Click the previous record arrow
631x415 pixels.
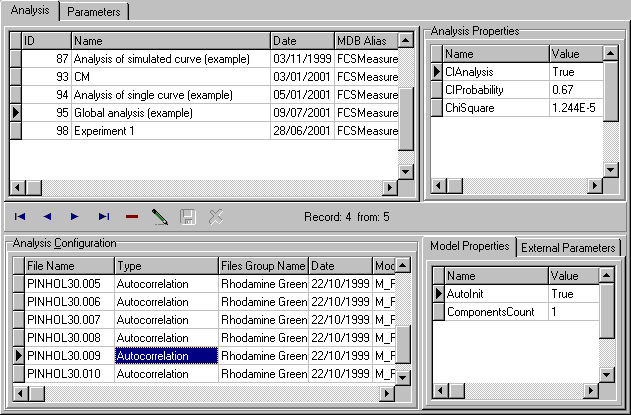point(47,216)
